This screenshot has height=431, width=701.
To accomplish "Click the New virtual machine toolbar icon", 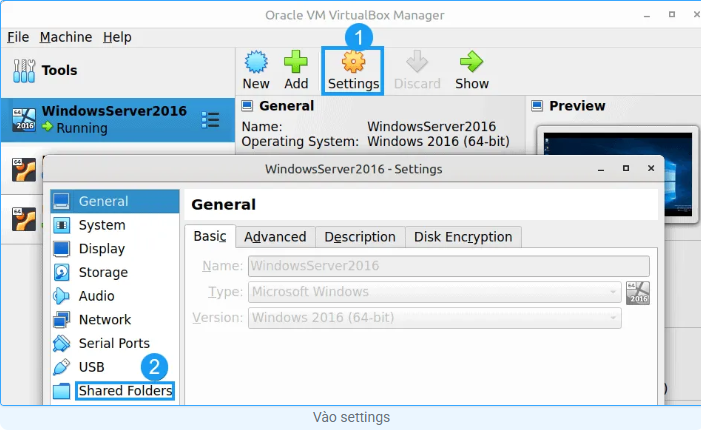I will [256, 62].
